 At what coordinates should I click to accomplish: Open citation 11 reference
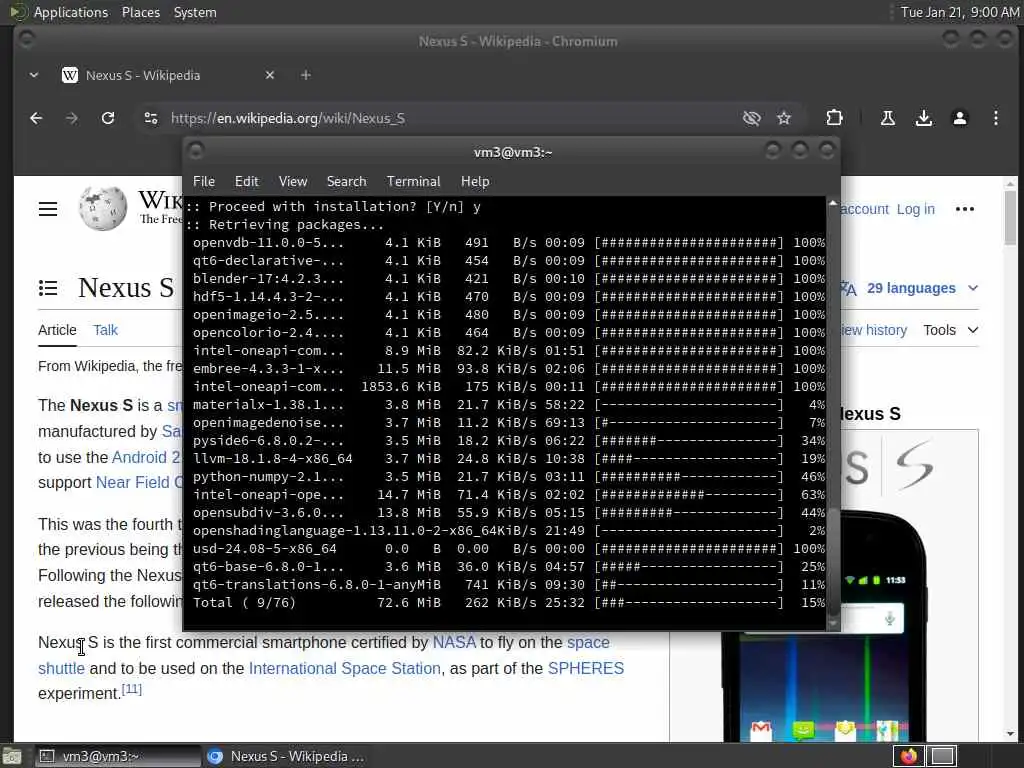tap(132, 689)
